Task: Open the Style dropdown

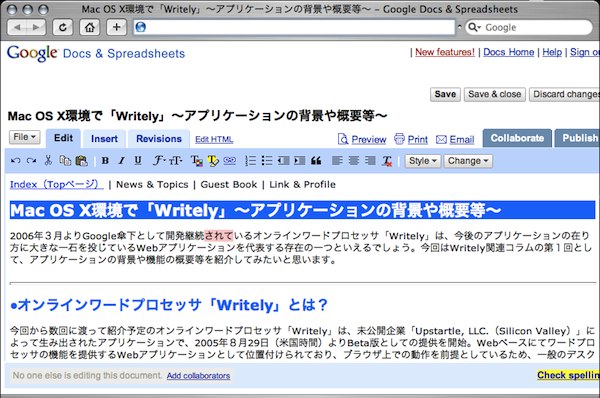Action: pyautogui.click(x=422, y=161)
